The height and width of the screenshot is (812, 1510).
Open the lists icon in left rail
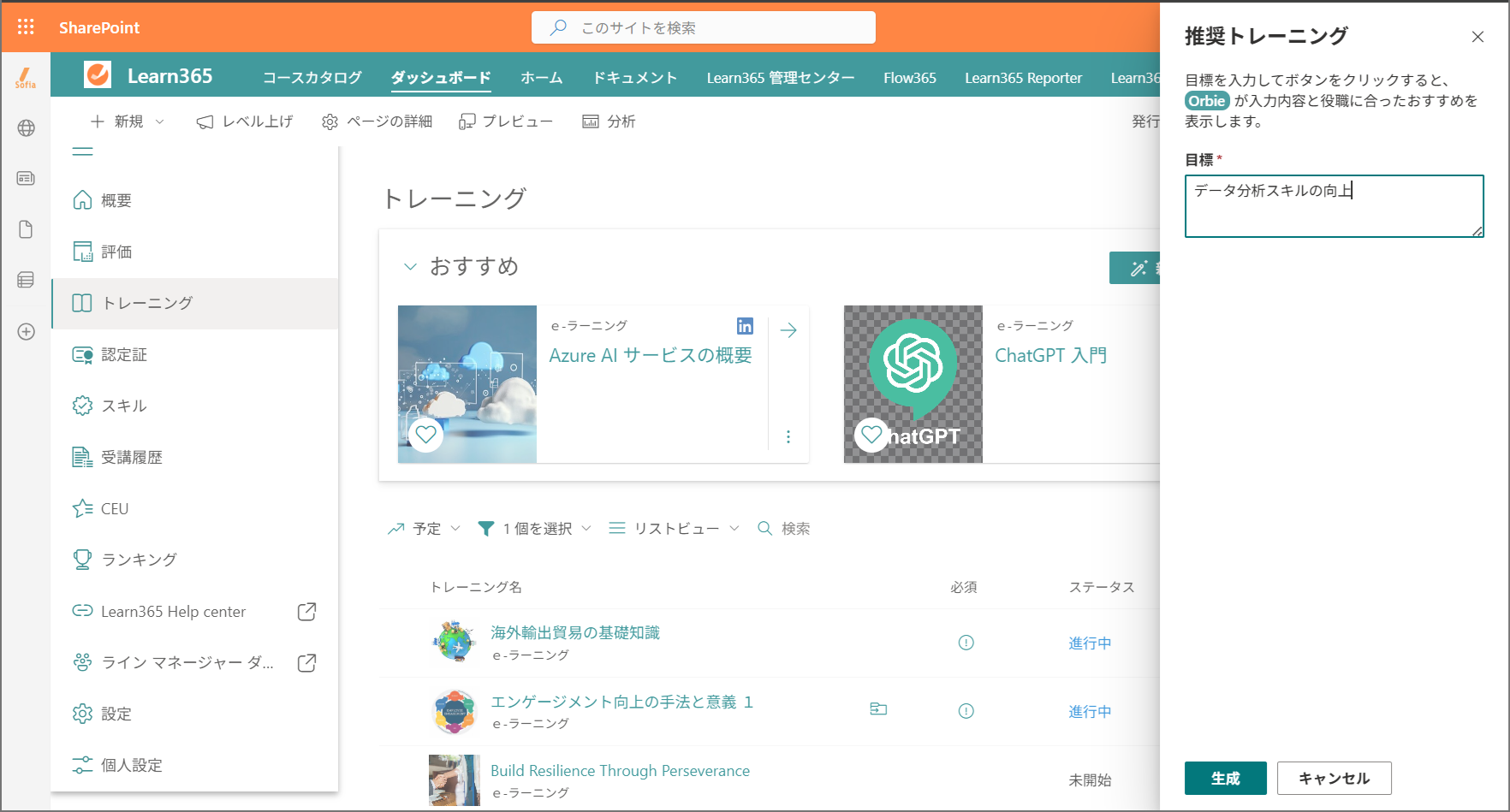click(26, 280)
